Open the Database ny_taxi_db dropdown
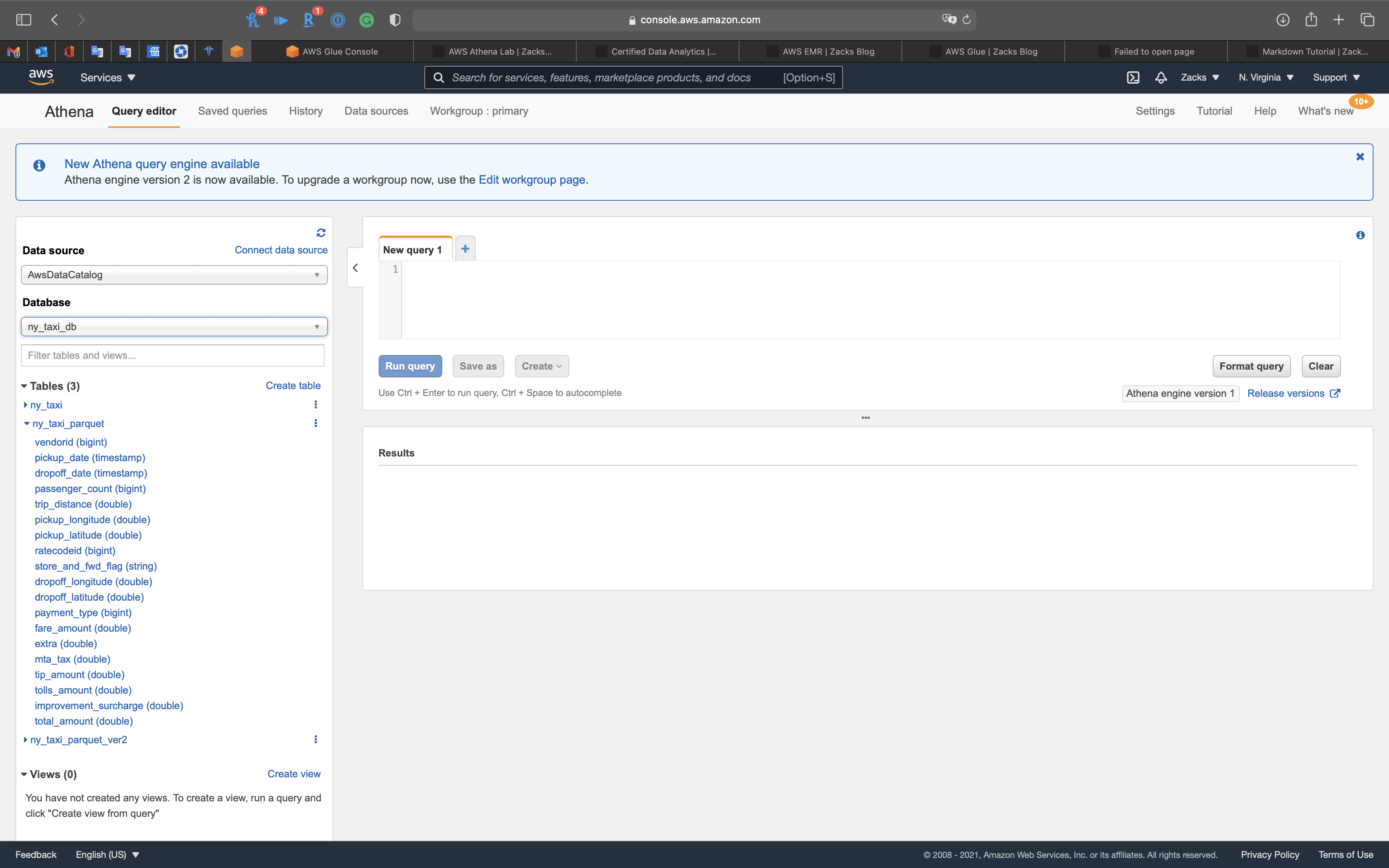Image resolution: width=1389 pixels, height=868 pixels. point(174,327)
